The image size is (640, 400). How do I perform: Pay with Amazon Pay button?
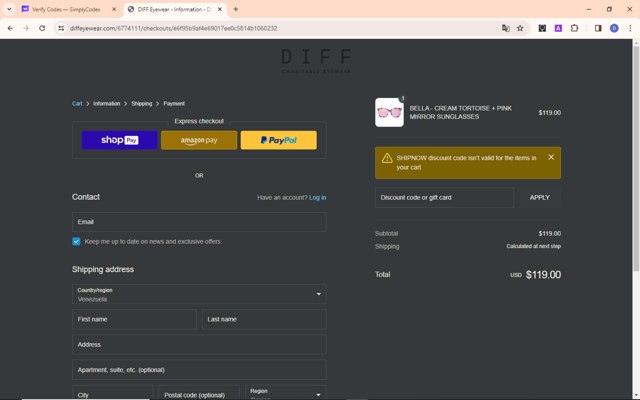pyautogui.click(x=199, y=140)
